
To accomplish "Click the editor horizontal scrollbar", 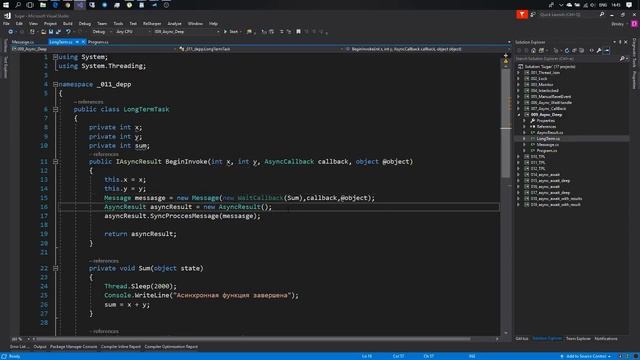I will coord(253,339).
